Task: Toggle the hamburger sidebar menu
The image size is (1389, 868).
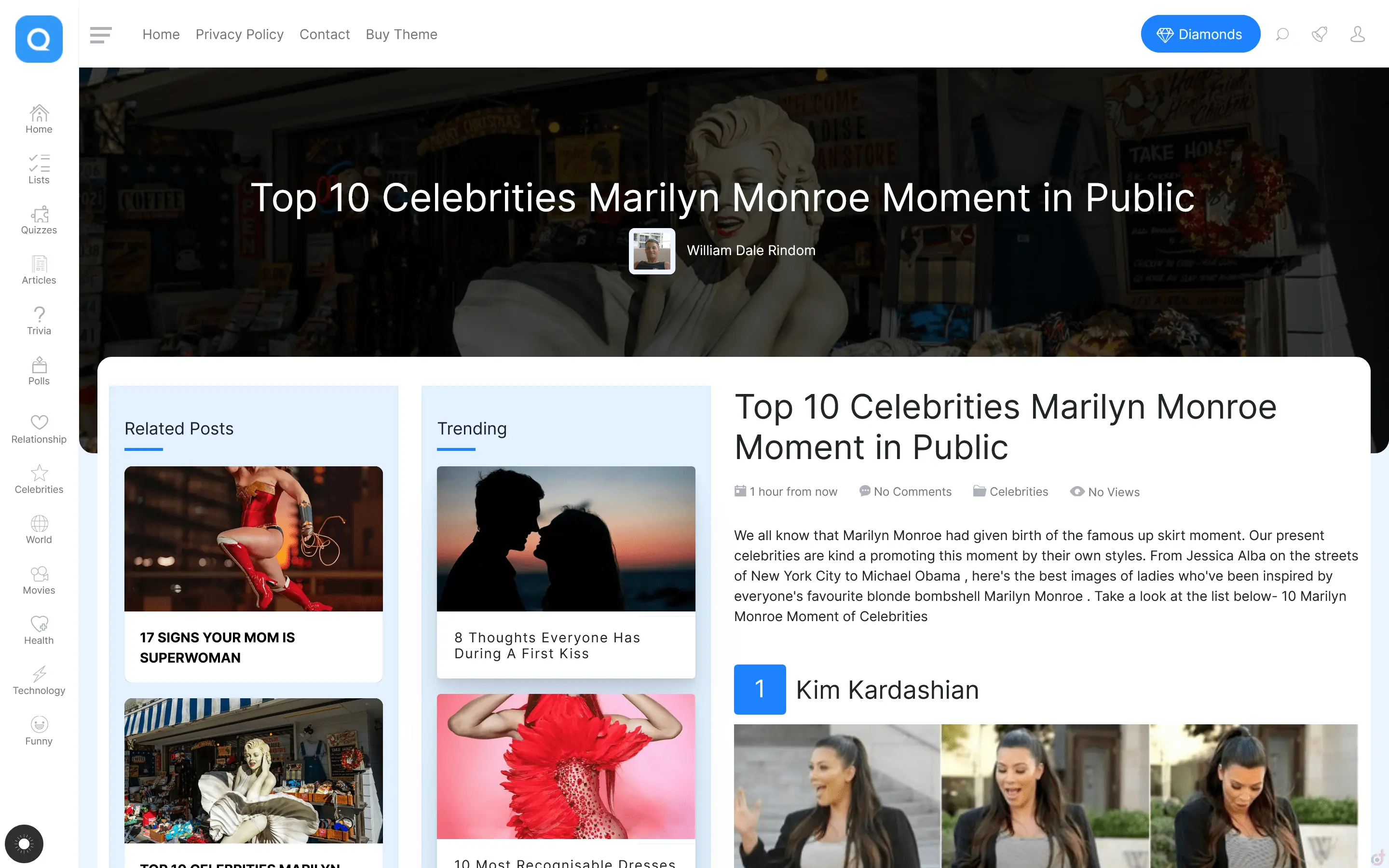Action: coord(100,34)
